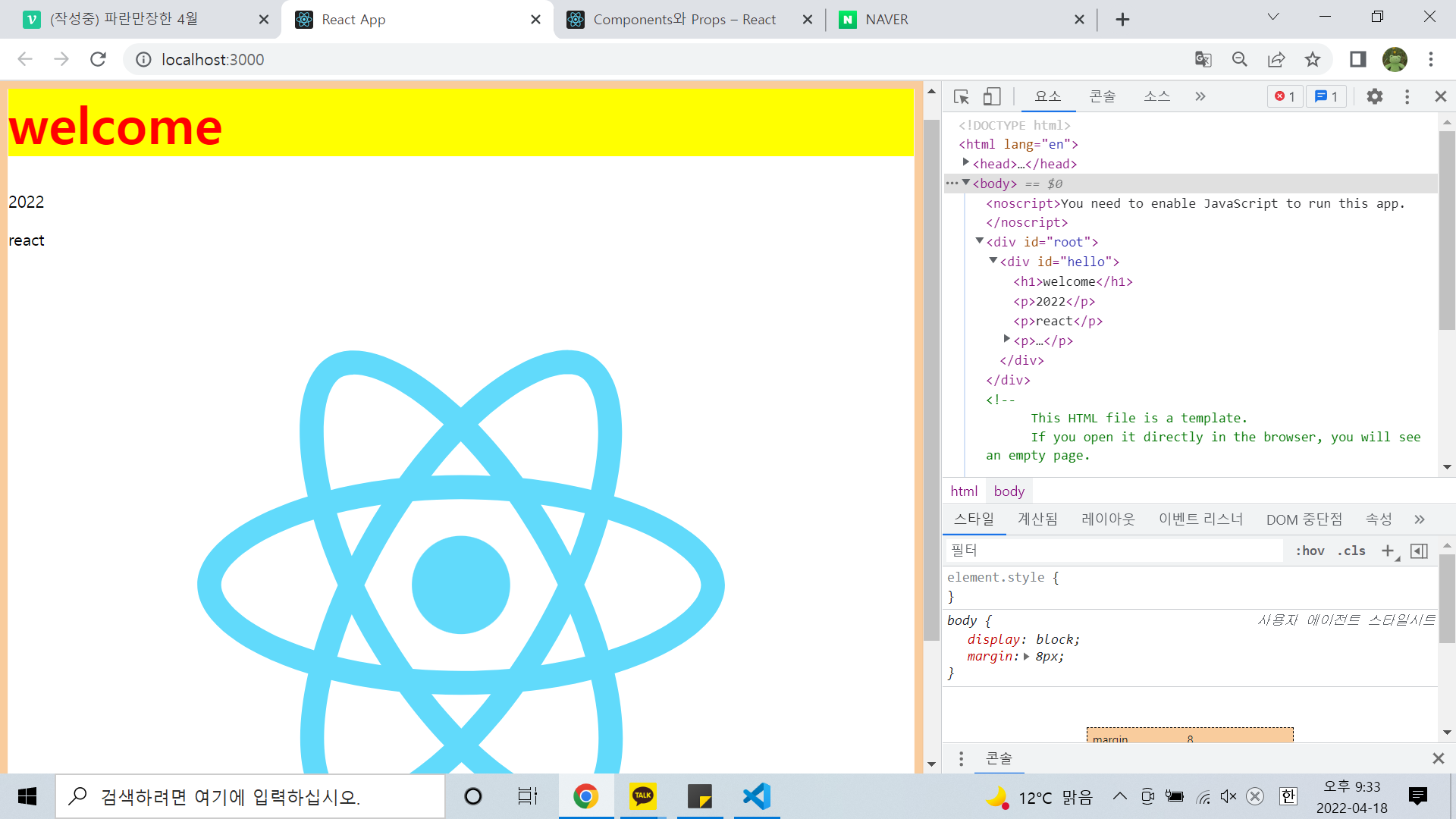Select the p 2022 element row
The image size is (1456, 819).
click(1054, 301)
